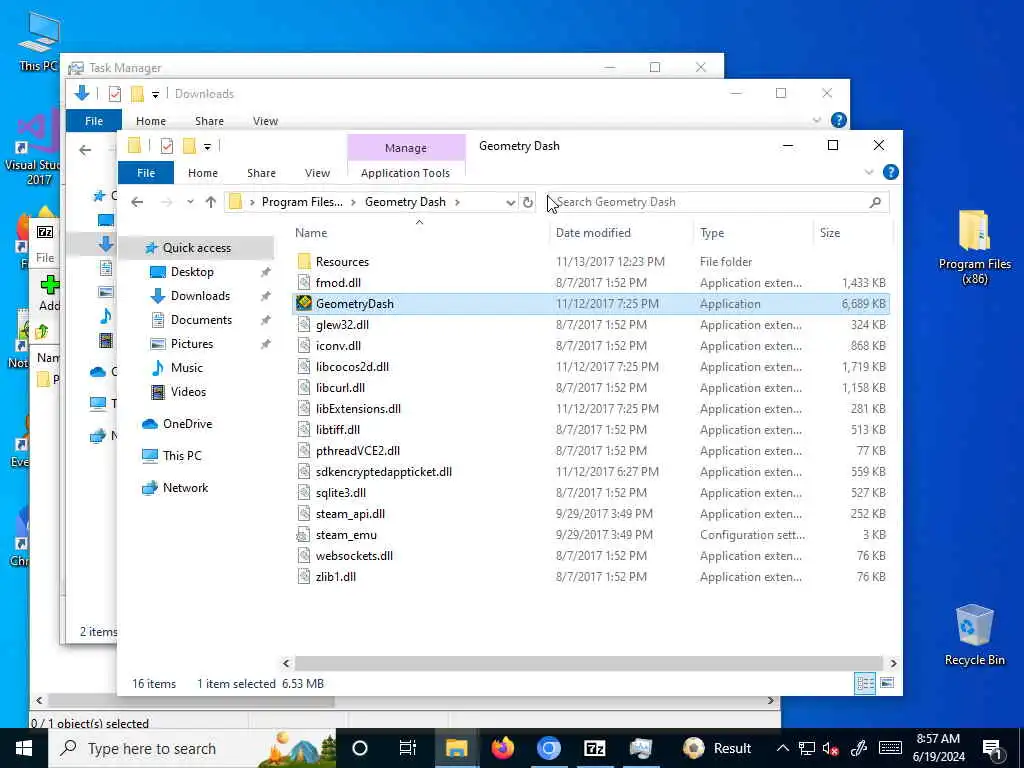Switch to the View ribbon tab
Viewport: 1024px width, 768px height.
[317, 173]
